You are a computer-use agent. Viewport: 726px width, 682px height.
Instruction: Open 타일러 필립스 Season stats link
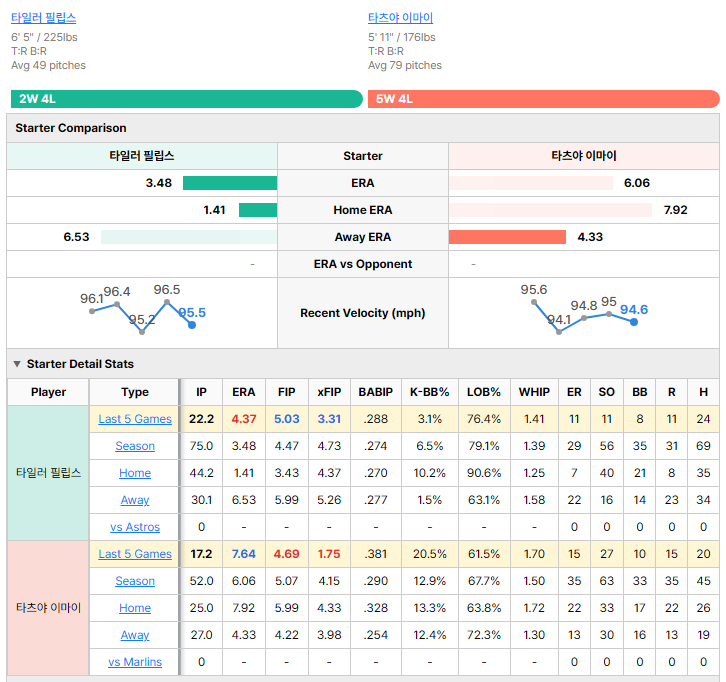click(x=135, y=446)
